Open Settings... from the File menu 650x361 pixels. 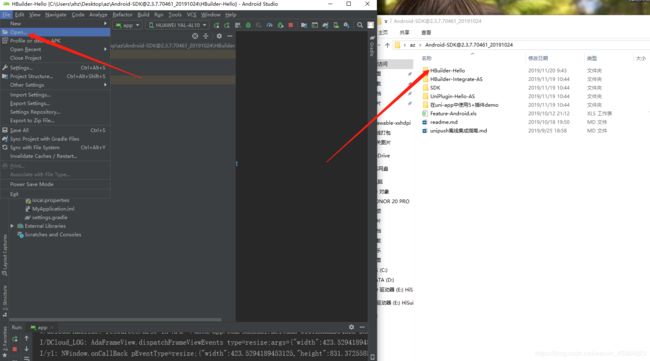[55, 68]
